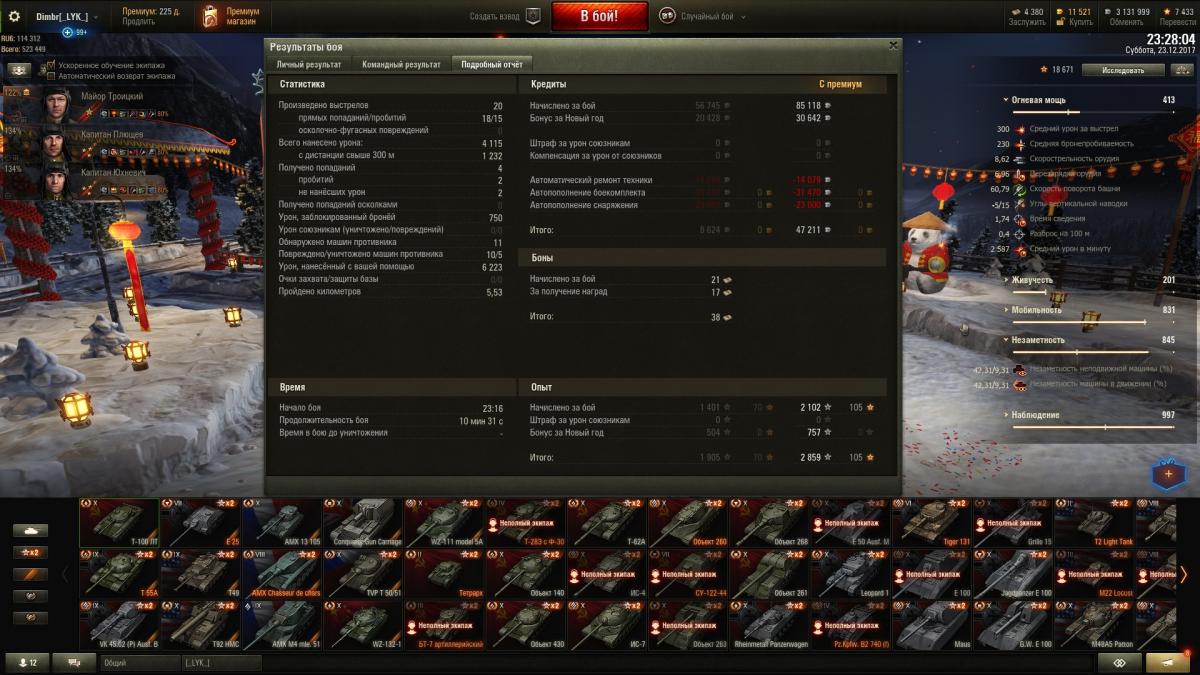
Task: Select the Объект 268 tank
Action: tap(769, 523)
